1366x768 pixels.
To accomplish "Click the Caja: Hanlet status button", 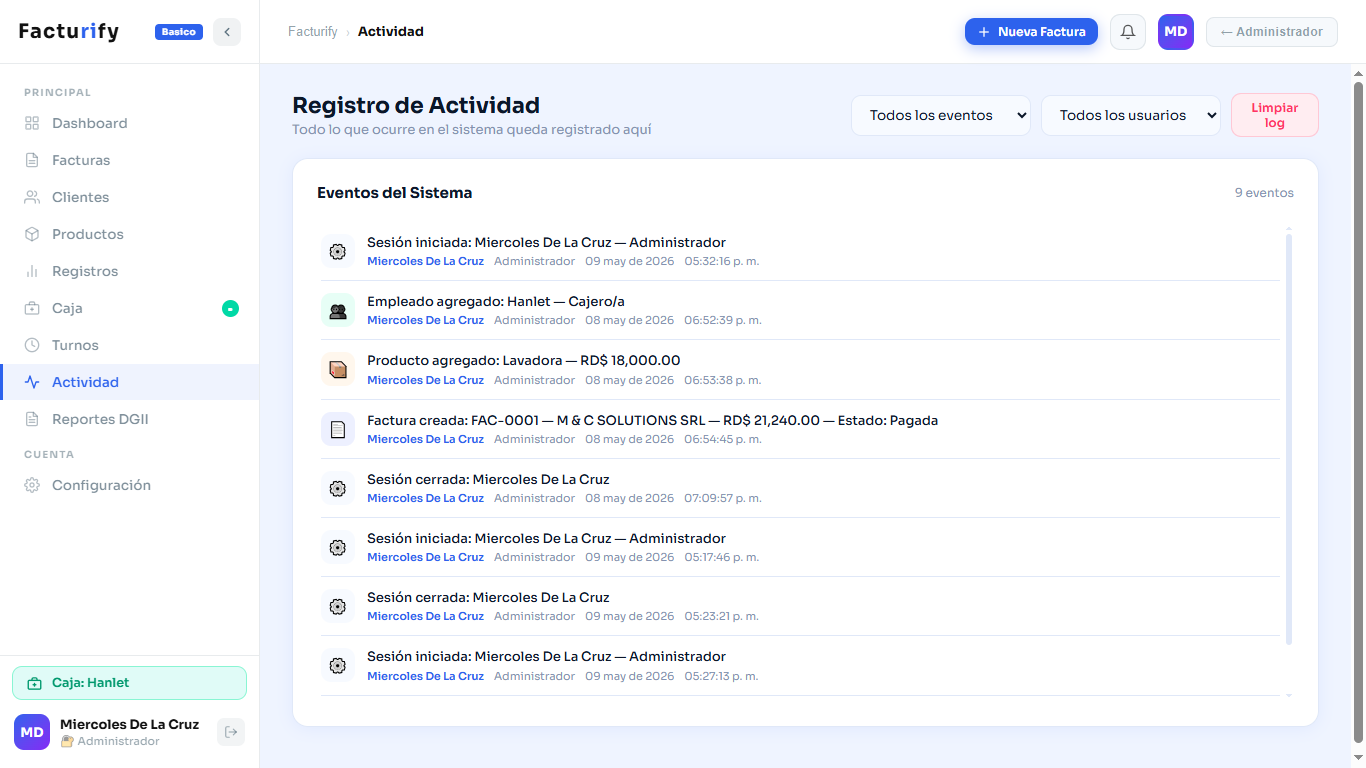I will [x=129, y=683].
